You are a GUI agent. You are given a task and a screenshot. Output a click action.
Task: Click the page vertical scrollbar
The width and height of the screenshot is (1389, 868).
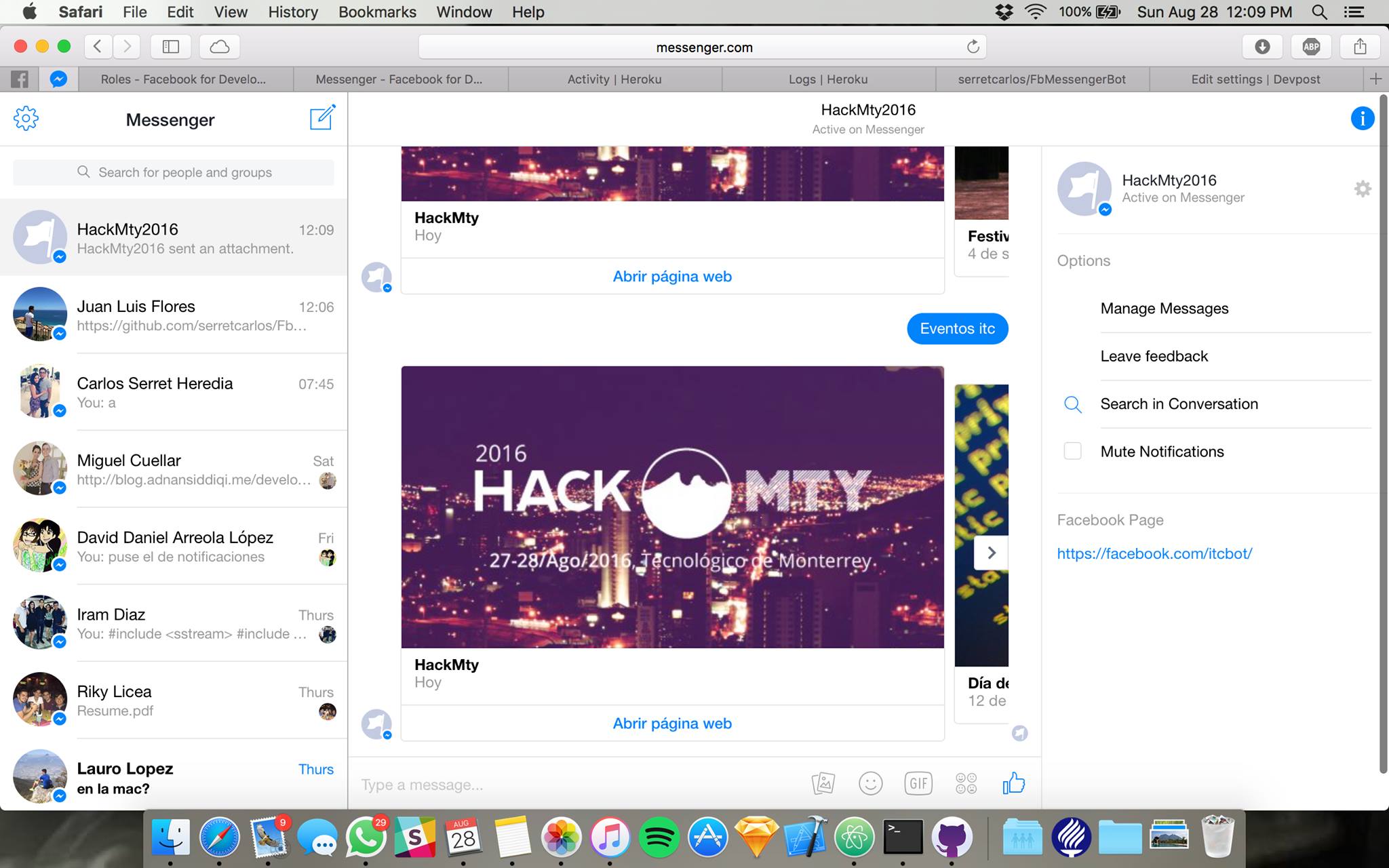(1384, 434)
